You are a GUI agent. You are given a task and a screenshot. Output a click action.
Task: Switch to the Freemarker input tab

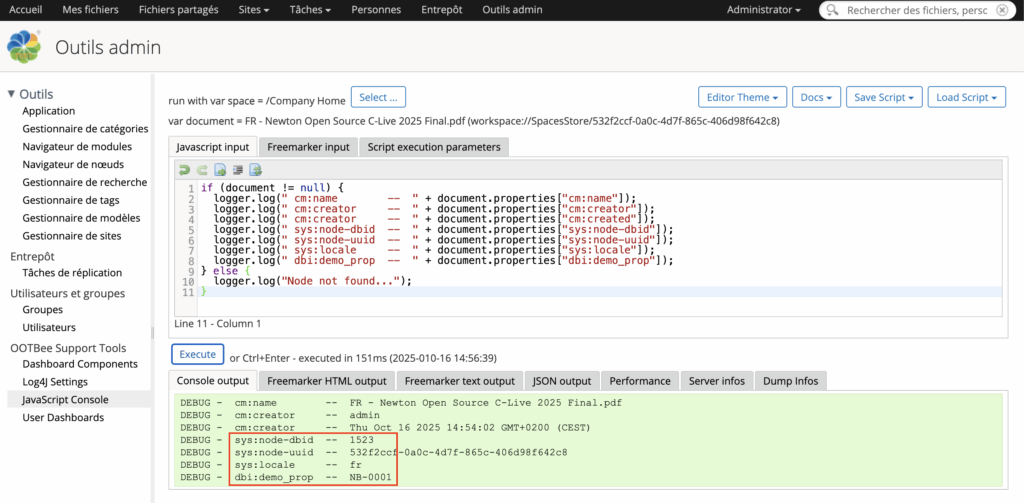308,147
